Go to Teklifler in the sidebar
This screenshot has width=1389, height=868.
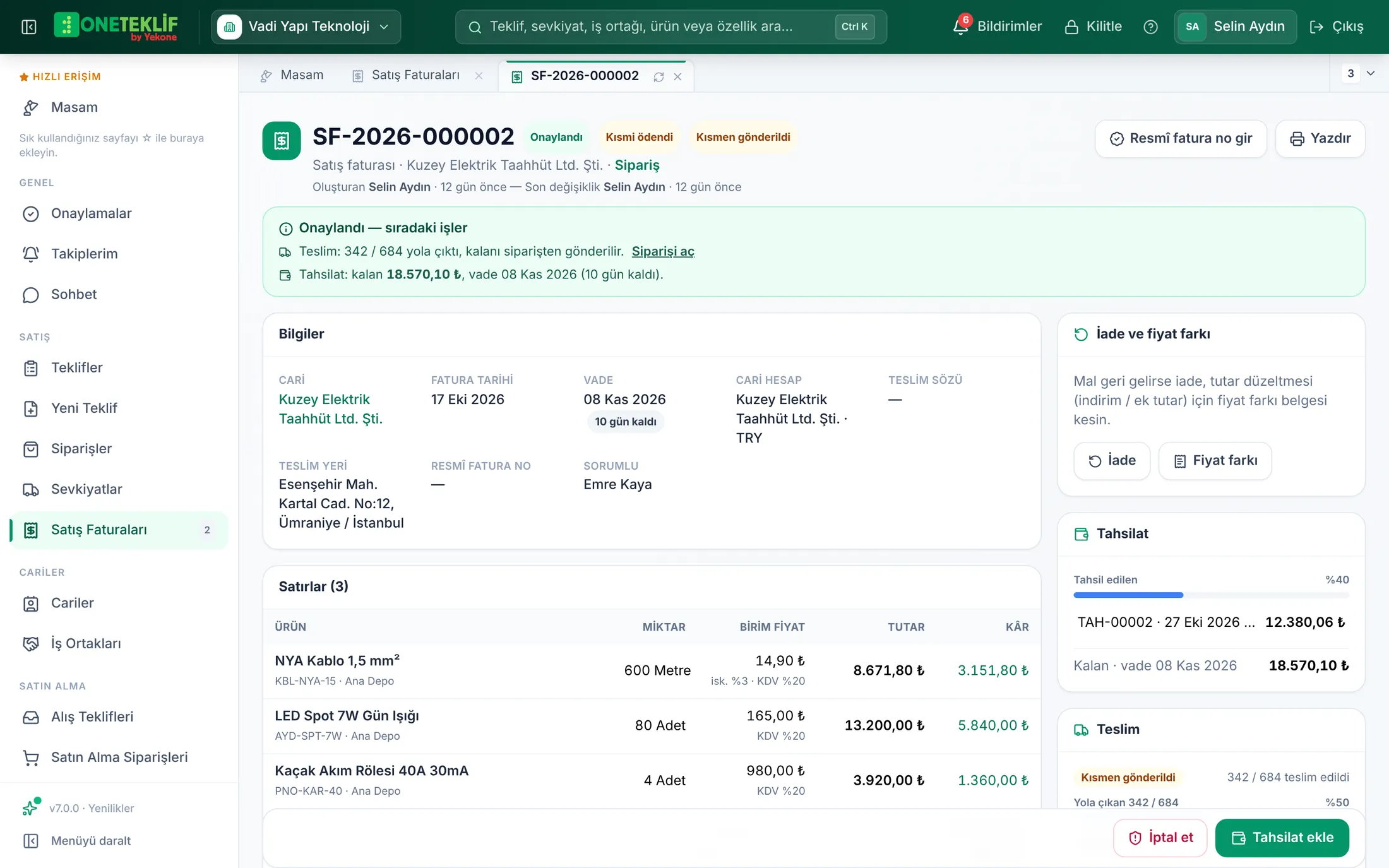click(119, 367)
